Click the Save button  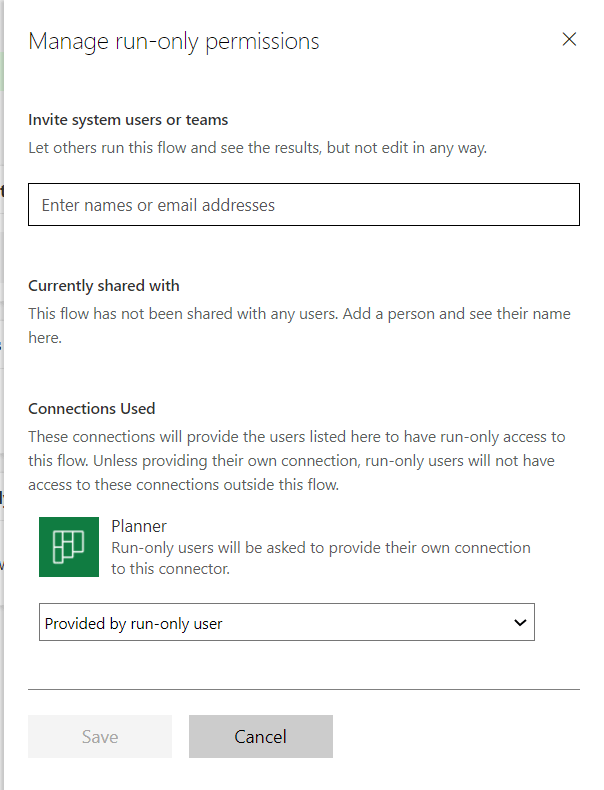click(x=100, y=737)
